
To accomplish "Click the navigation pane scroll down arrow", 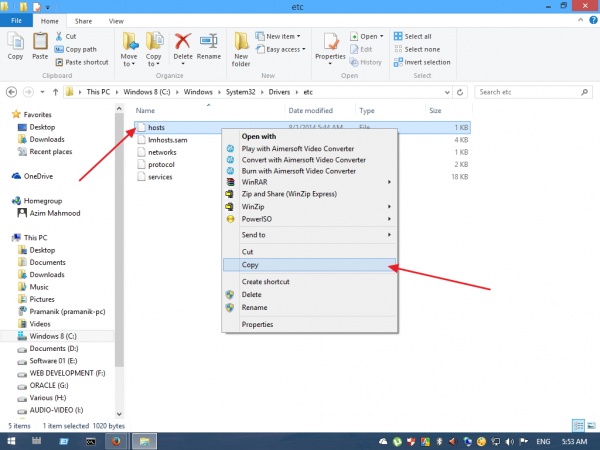I will tap(119, 414).
